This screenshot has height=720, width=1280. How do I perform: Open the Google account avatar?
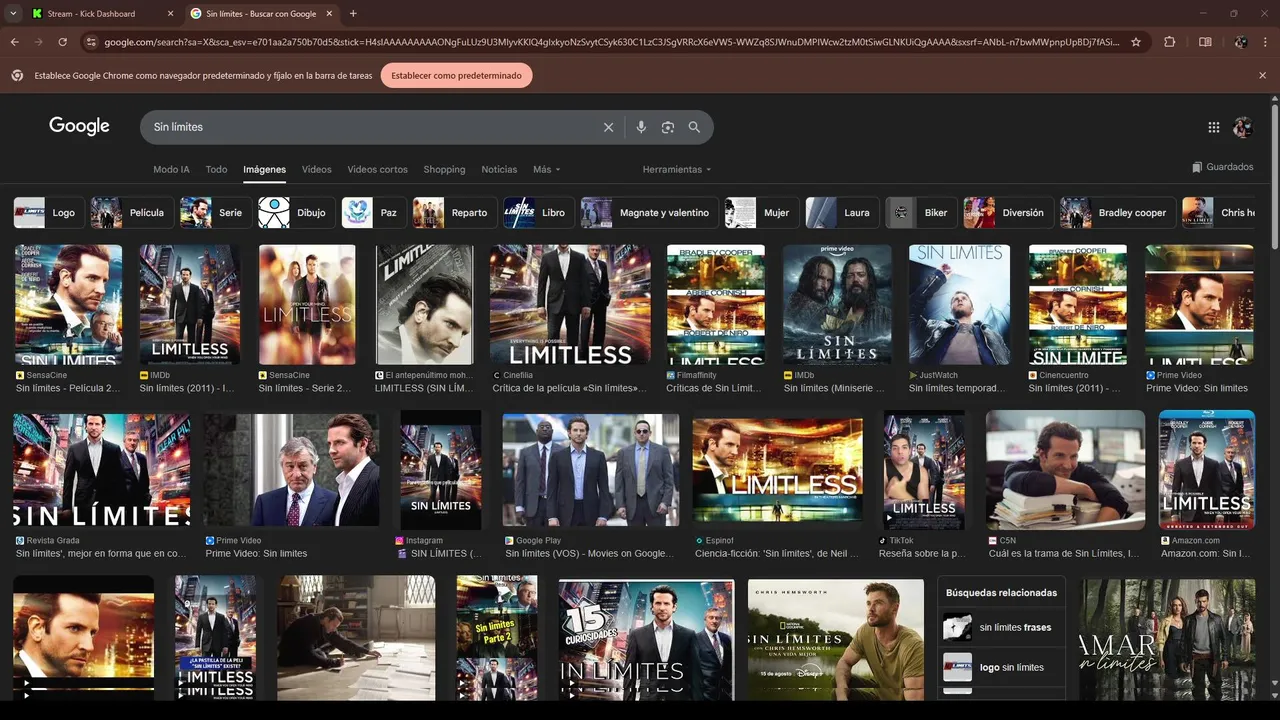1243,127
